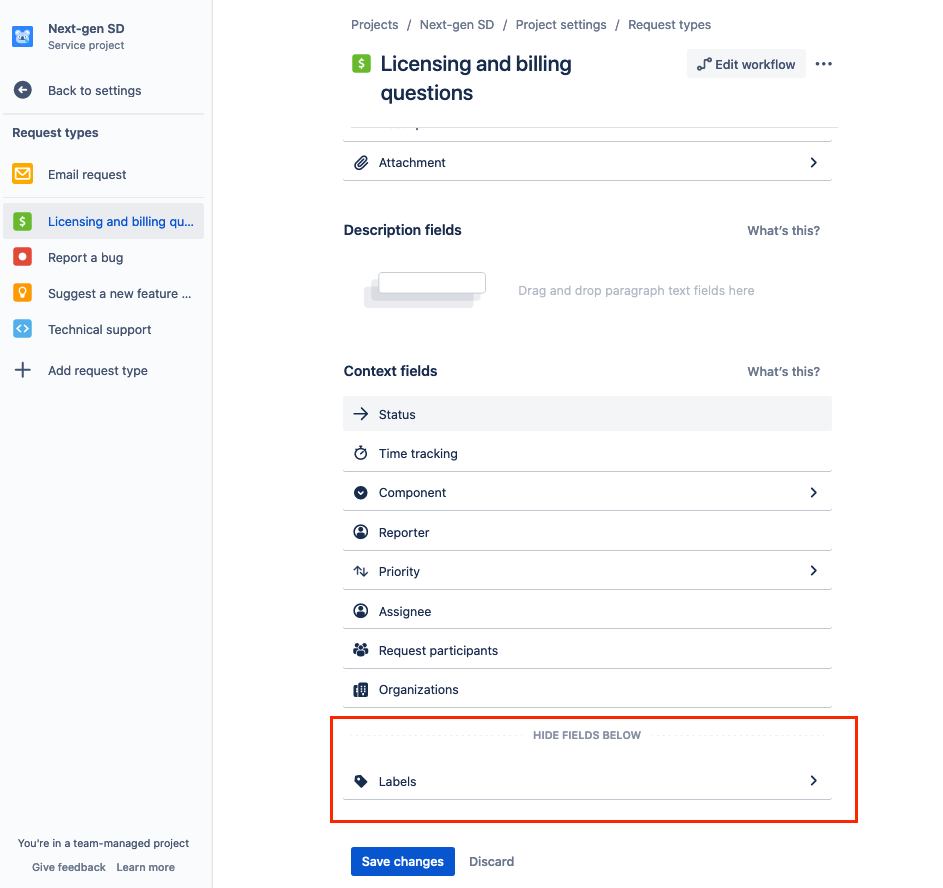Select the Reporter field label
The width and height of the screenshot is (943, 888).
[404, 532]
